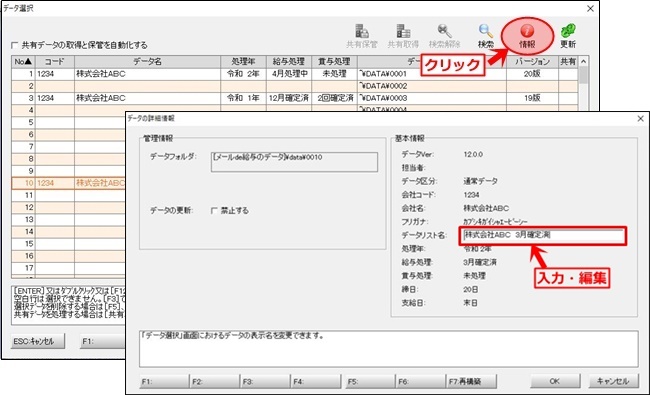Toggle データの更新 禁止する checkbox
Viewport: 650px width, 395px height.
click(x=214, y=211)
